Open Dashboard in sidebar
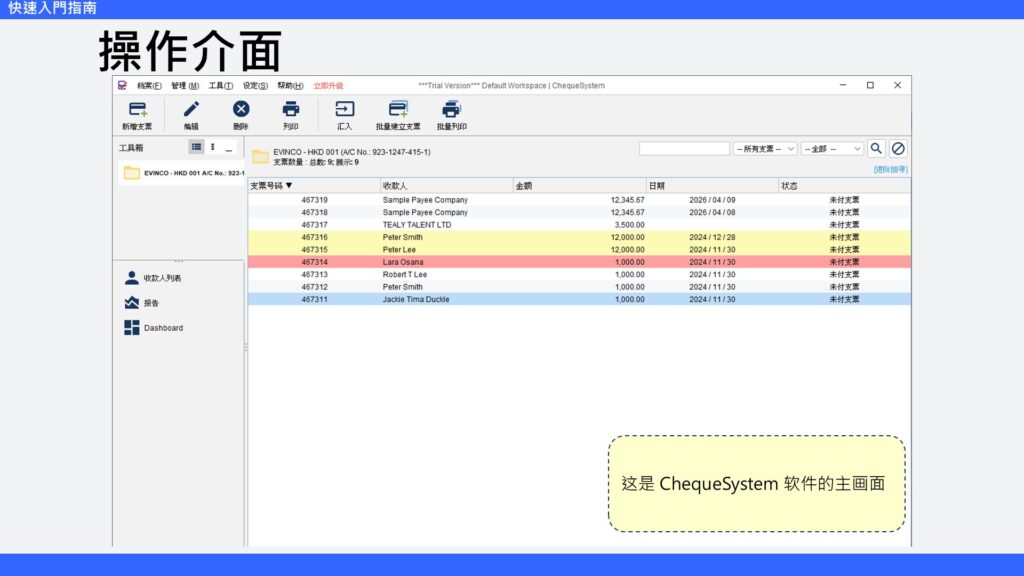The image size is (1024, 576). pyautogui.click(x=153, y=328)
